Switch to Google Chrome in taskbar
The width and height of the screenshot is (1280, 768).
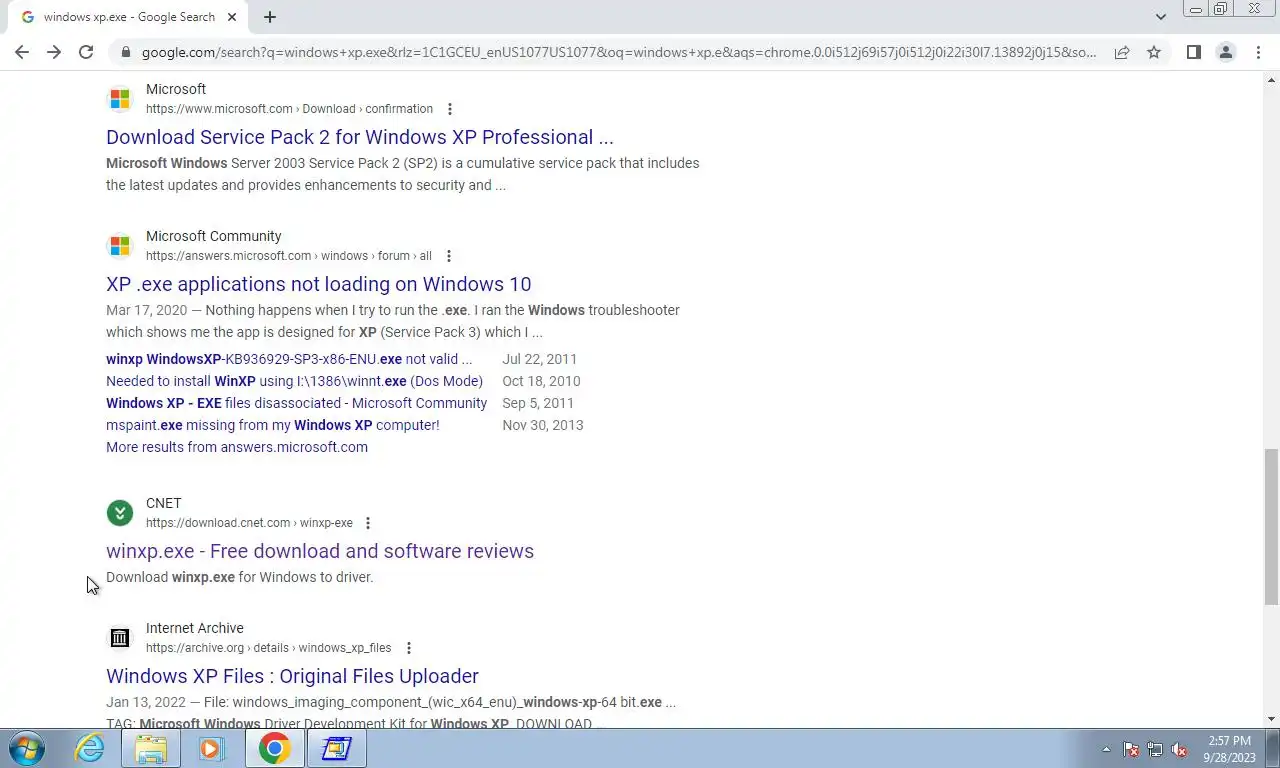[x=274, y=748]
